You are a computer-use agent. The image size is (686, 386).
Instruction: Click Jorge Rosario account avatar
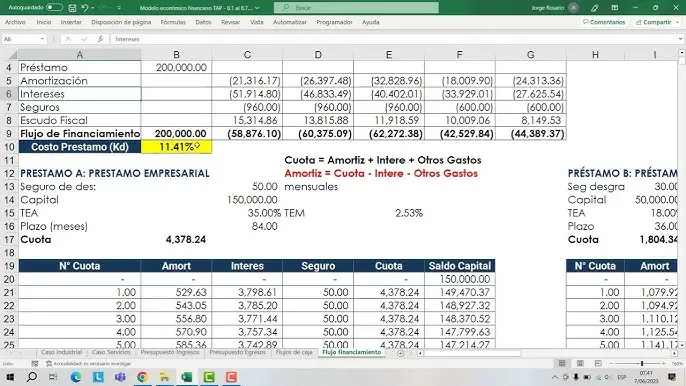click(x=574, y=8)
